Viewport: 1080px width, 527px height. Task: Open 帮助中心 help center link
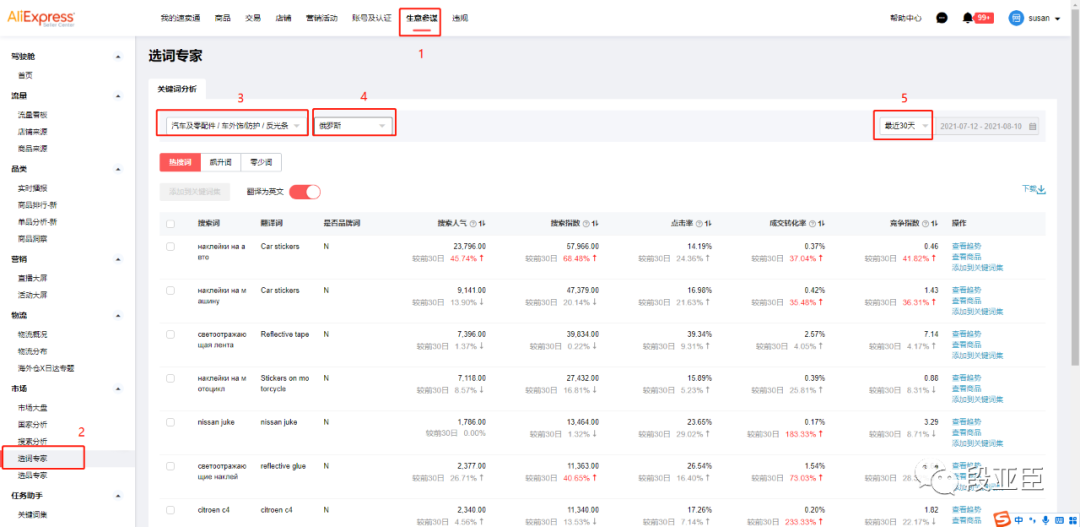point(906,19)
